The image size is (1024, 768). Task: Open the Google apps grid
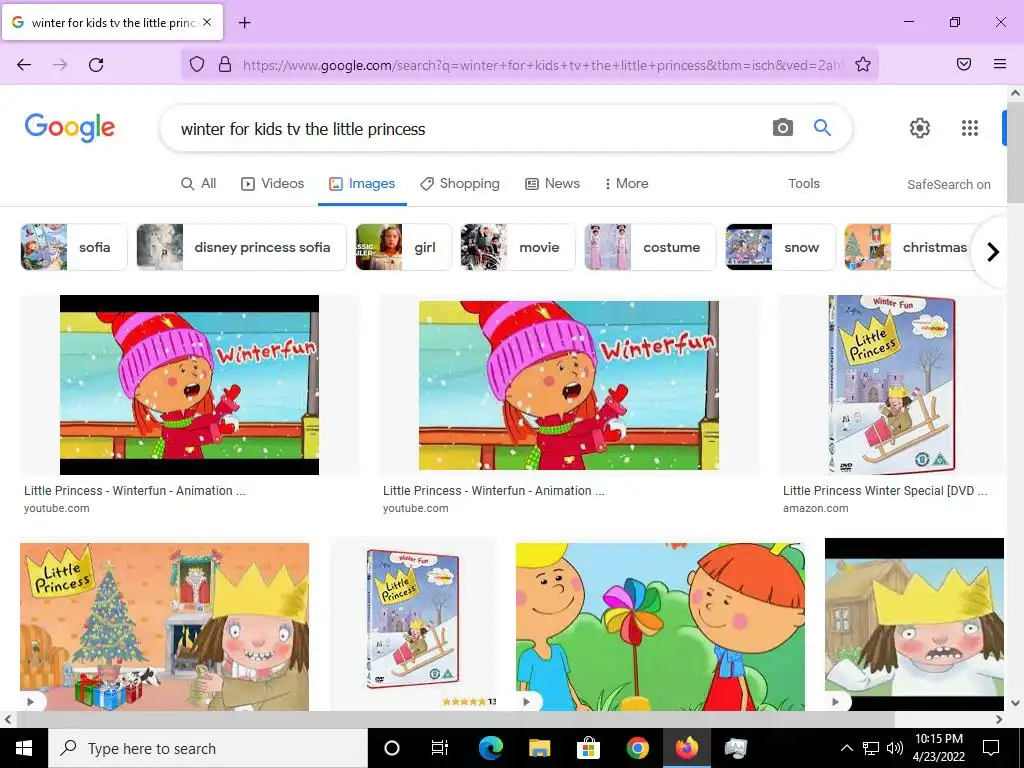(970, 128)
